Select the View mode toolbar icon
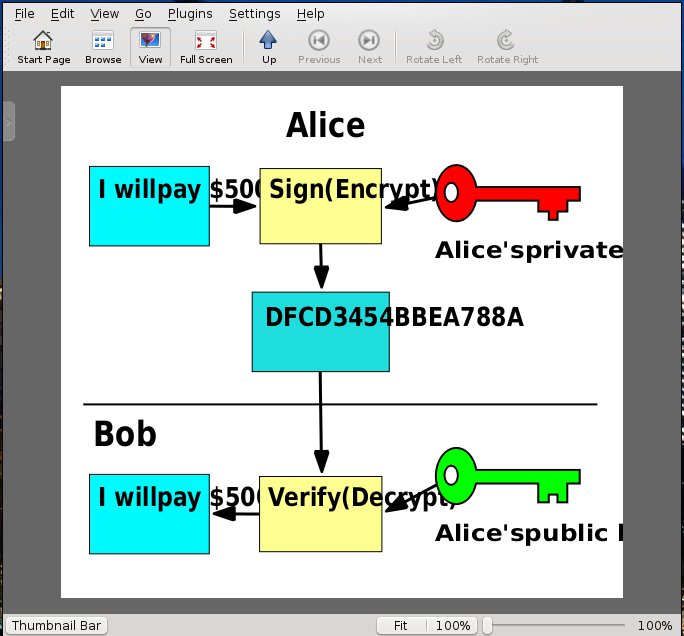This screenshot has width=684, height=636. 150,47
